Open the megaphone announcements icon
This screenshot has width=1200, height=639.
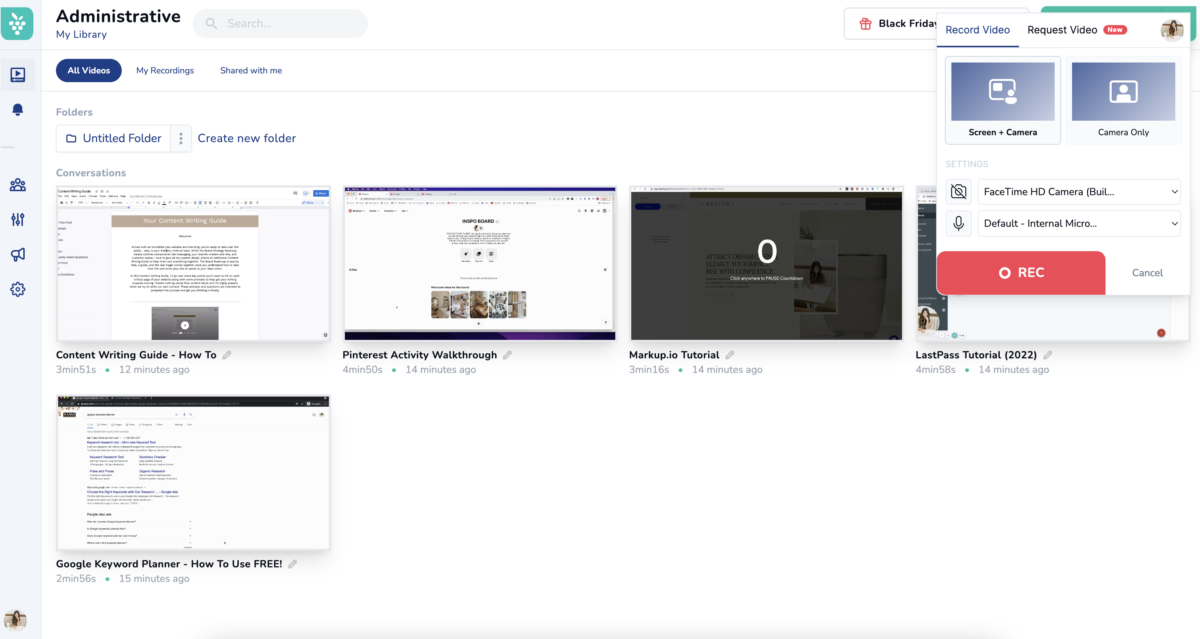click(18, 255)
